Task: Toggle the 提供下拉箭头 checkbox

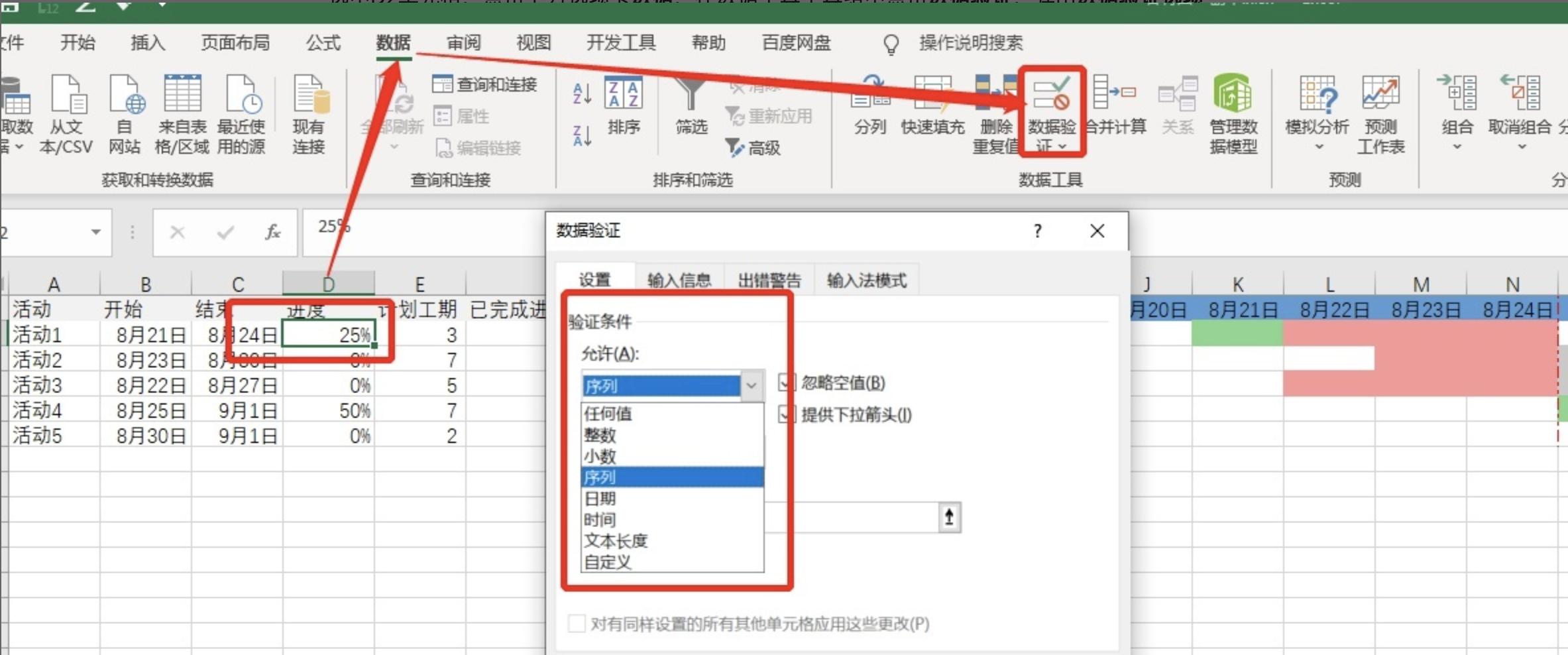Action: click(786, 415)
